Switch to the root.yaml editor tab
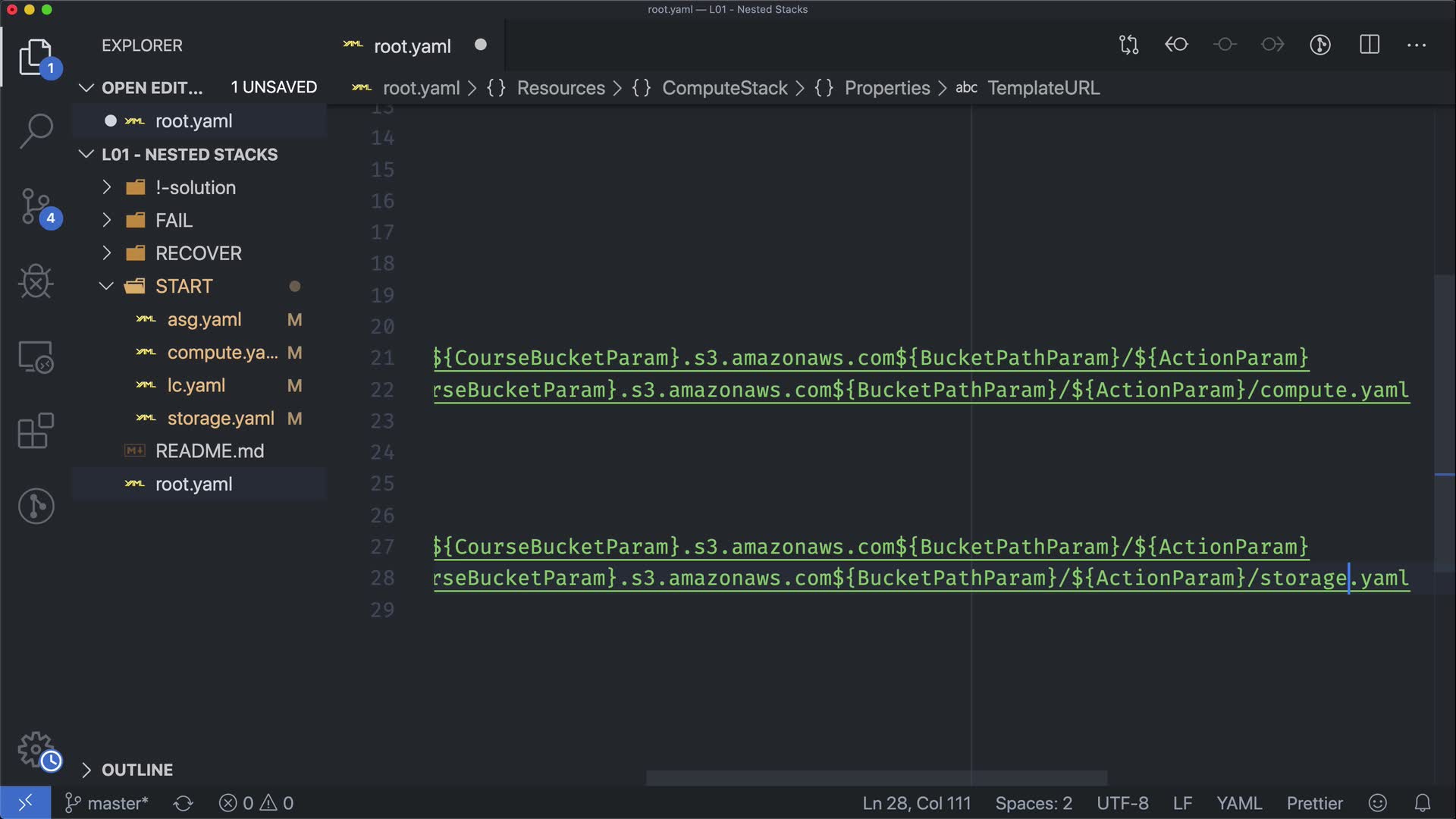This screenshot has height=819, width=1456. (412, 46)
